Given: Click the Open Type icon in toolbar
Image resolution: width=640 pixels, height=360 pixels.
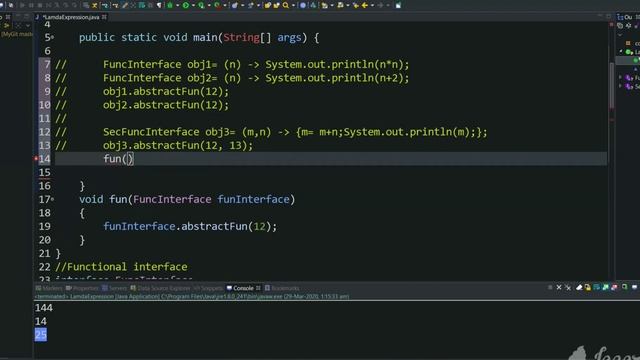Looking at the screenshot, I should tap(268, 5).
